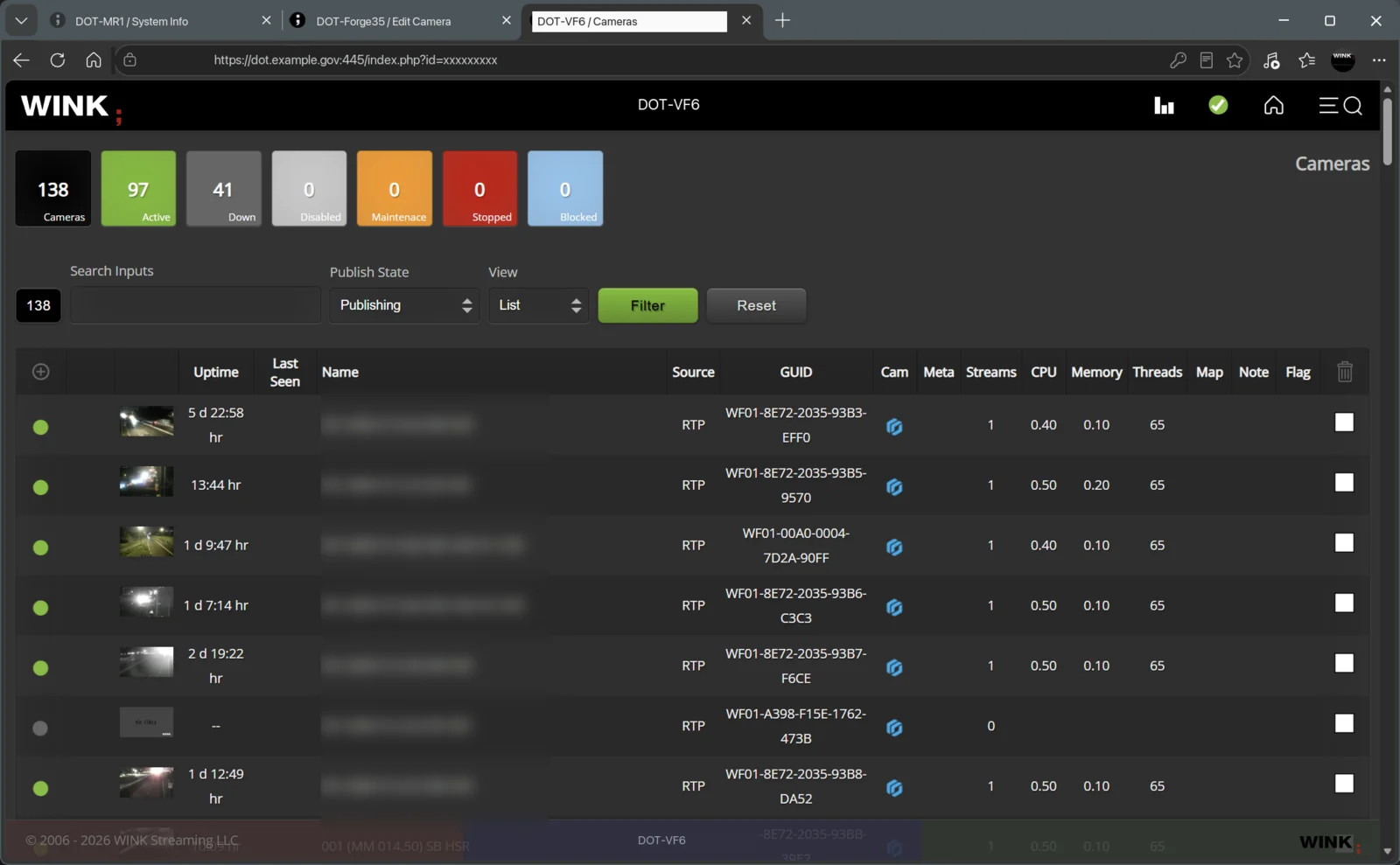Image resolution: width=1400 pixels, height=865 pixels.
Task: Select the red 0 Stopped tile
Action: coord(479,188)
